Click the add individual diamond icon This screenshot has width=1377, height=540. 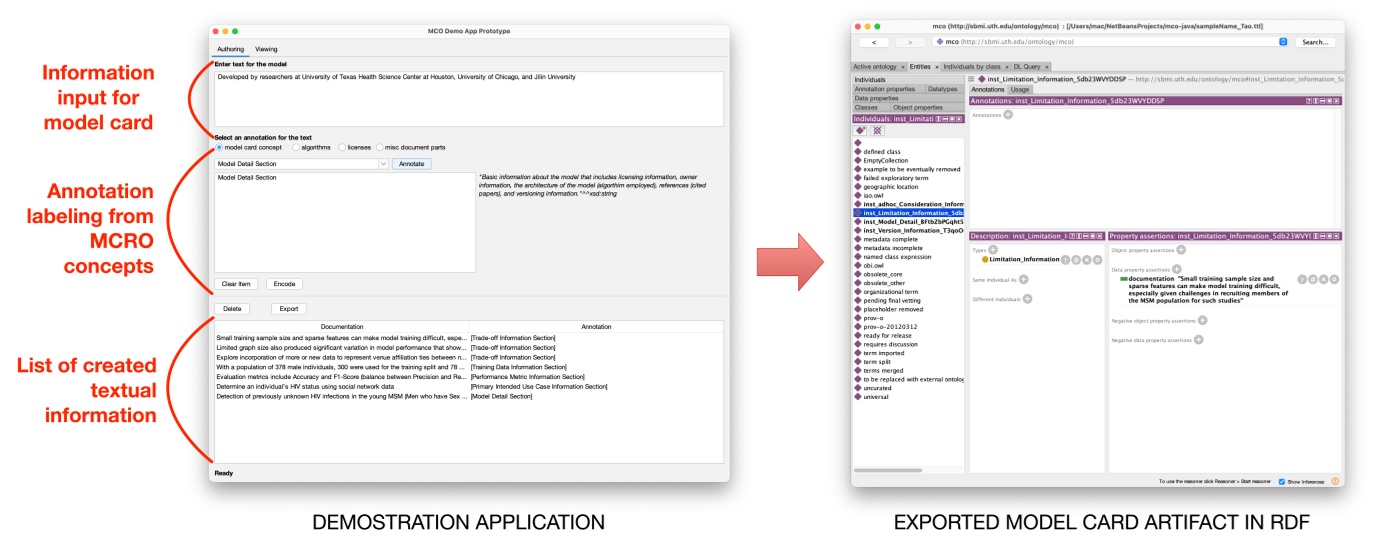coord(860,130)
